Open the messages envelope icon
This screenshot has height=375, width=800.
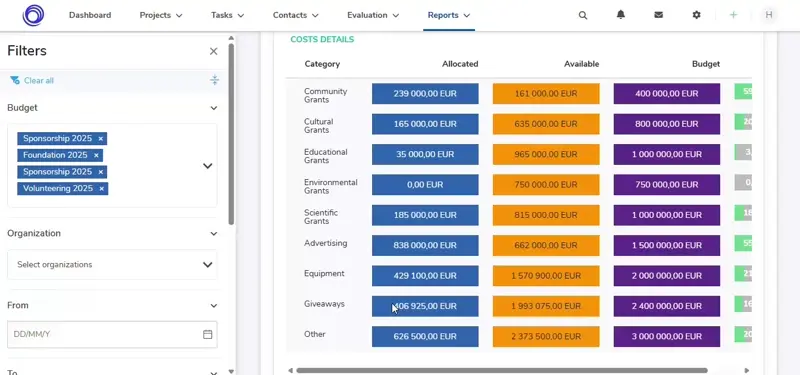659,15
